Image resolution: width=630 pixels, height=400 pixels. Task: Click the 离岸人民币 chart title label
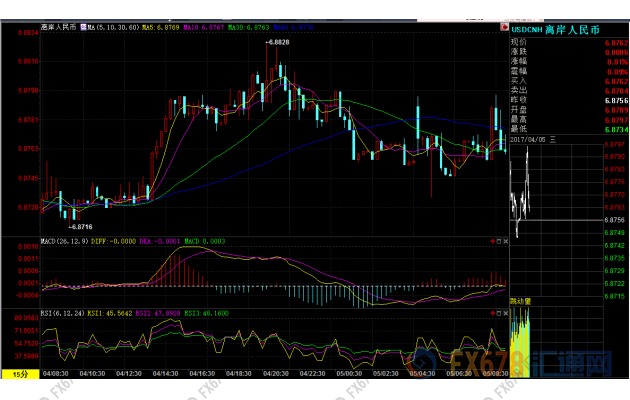(x=59, y=27)
